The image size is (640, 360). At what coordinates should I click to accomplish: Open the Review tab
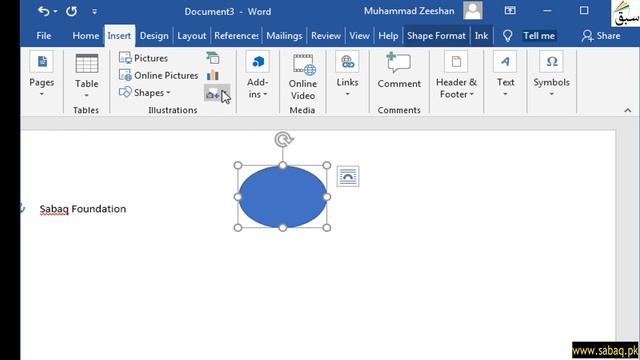(x=326, y=36)
